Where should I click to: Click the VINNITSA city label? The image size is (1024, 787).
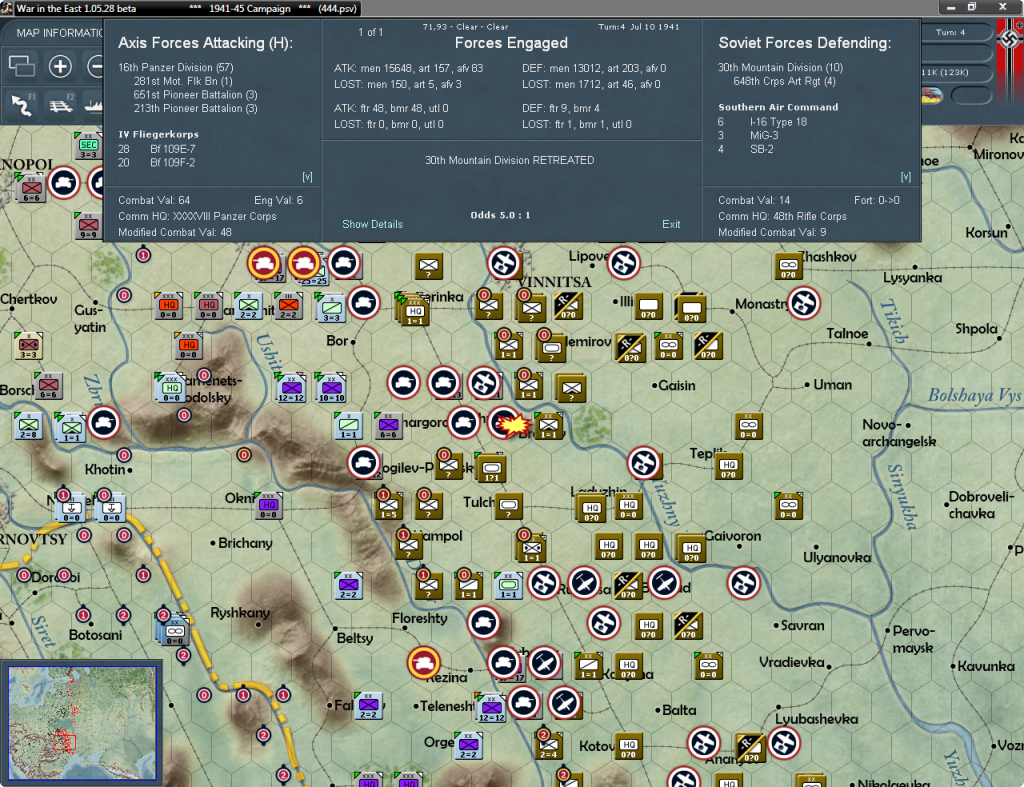tap(554, 282)
